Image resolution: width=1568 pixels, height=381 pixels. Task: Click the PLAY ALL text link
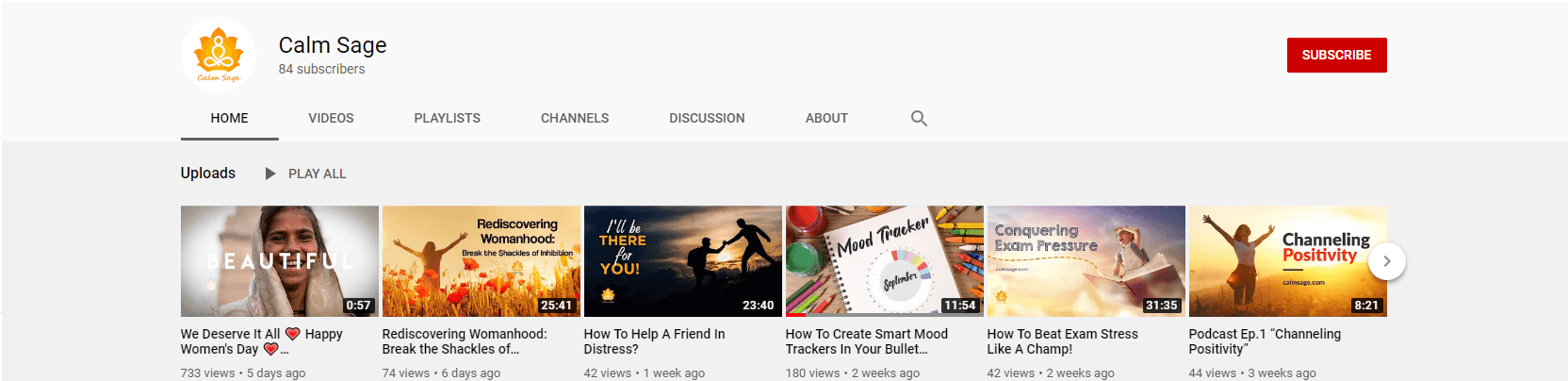pyautogui.click(x=317, y=174)
